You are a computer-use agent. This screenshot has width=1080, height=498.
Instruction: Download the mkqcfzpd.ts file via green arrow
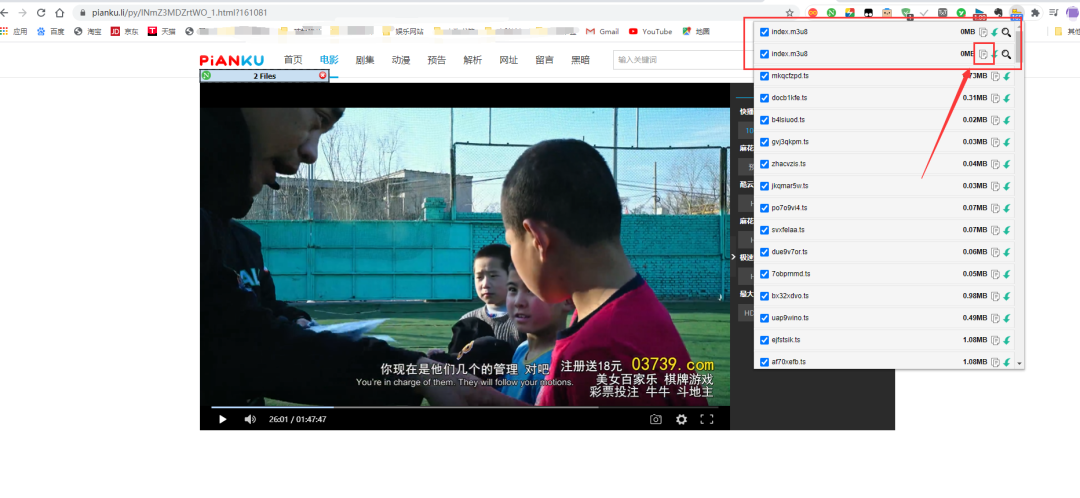click(x=1007, y=76)
